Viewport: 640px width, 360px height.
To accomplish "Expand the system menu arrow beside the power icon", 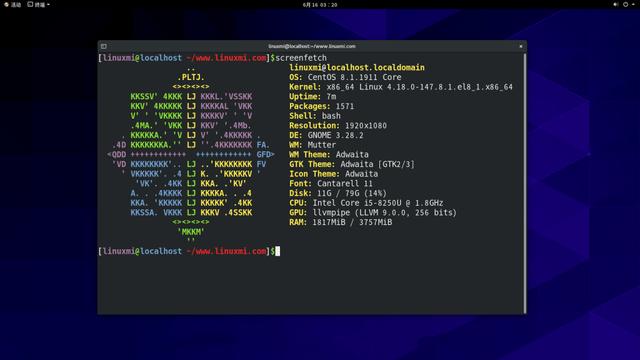I will coord(632,4).
